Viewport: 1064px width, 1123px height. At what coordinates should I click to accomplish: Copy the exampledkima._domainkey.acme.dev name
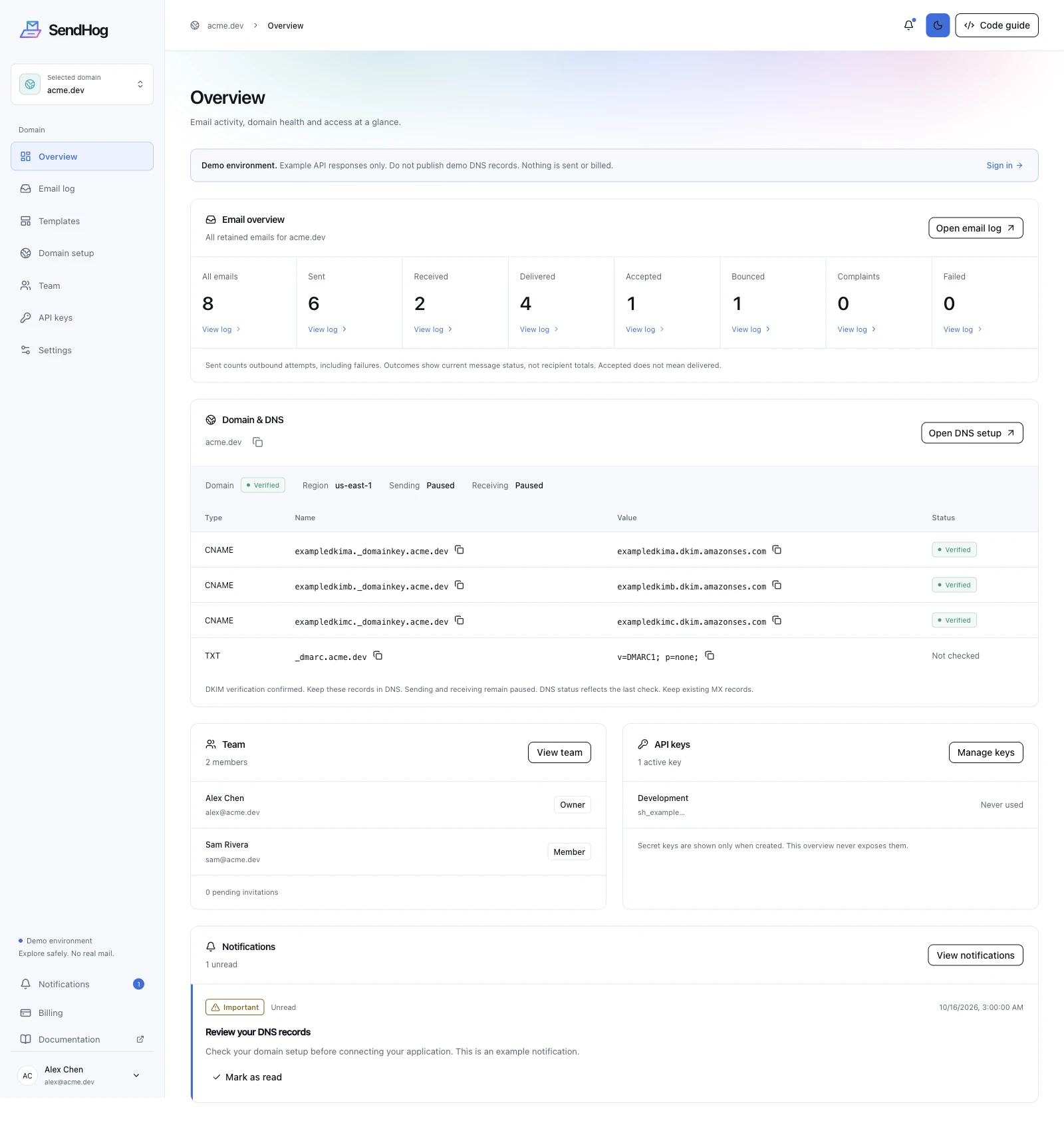pyautogui.click(x=460, y=550)
